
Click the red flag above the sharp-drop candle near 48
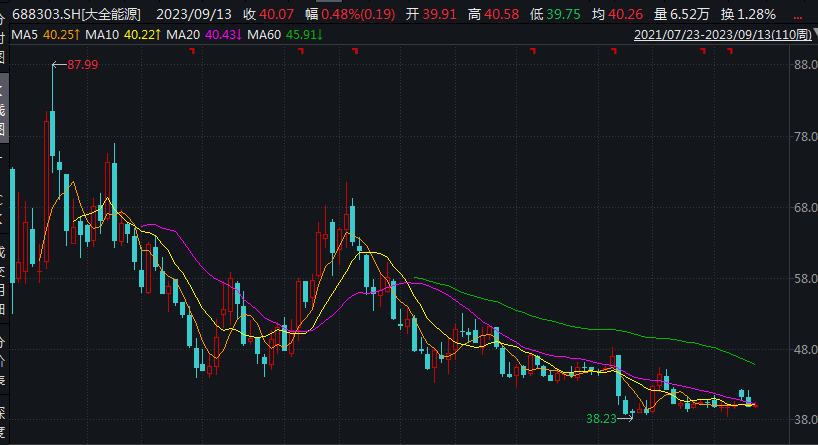tap(614, 51)
